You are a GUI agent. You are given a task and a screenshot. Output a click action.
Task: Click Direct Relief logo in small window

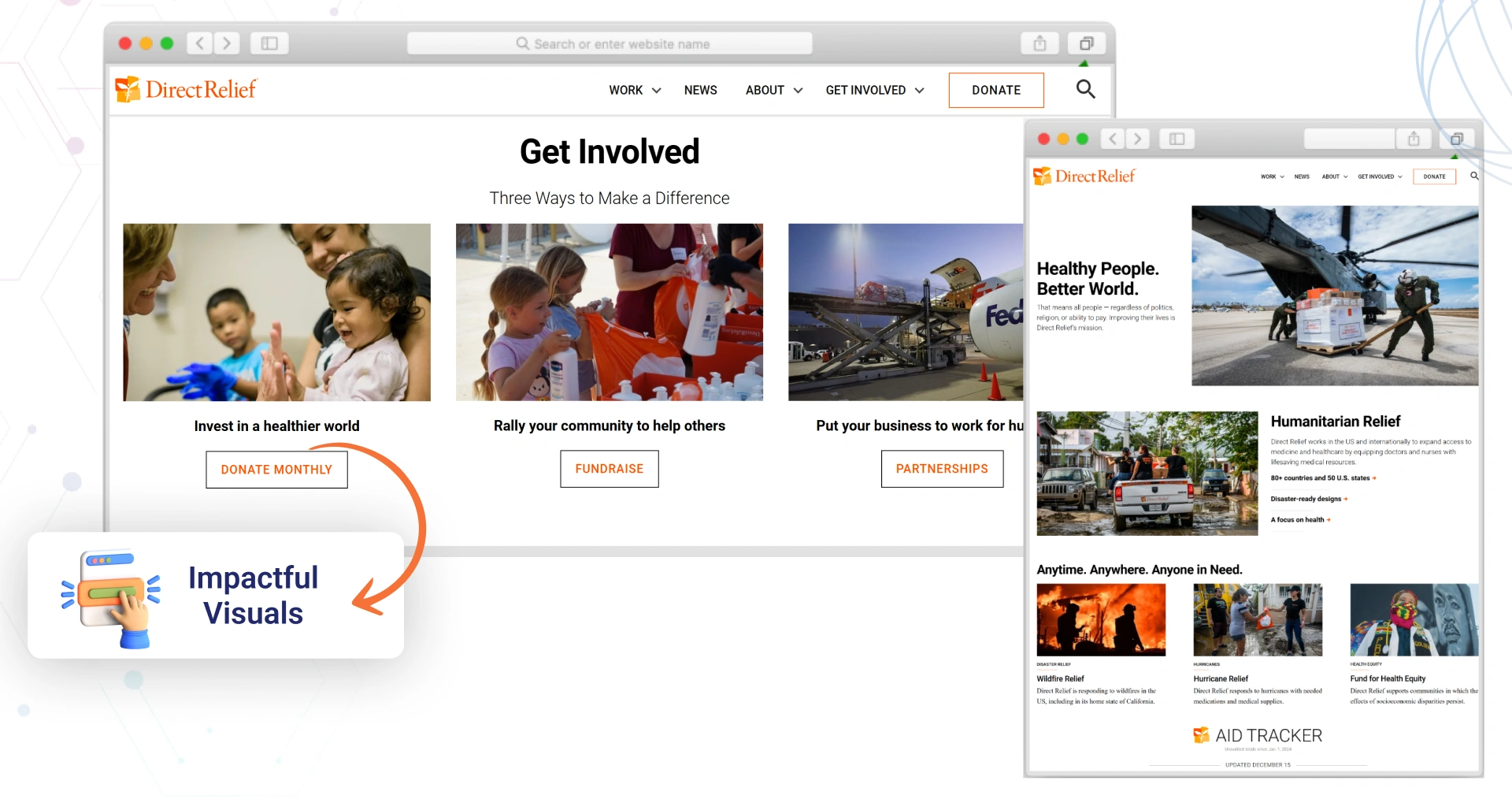(1084, 176)
